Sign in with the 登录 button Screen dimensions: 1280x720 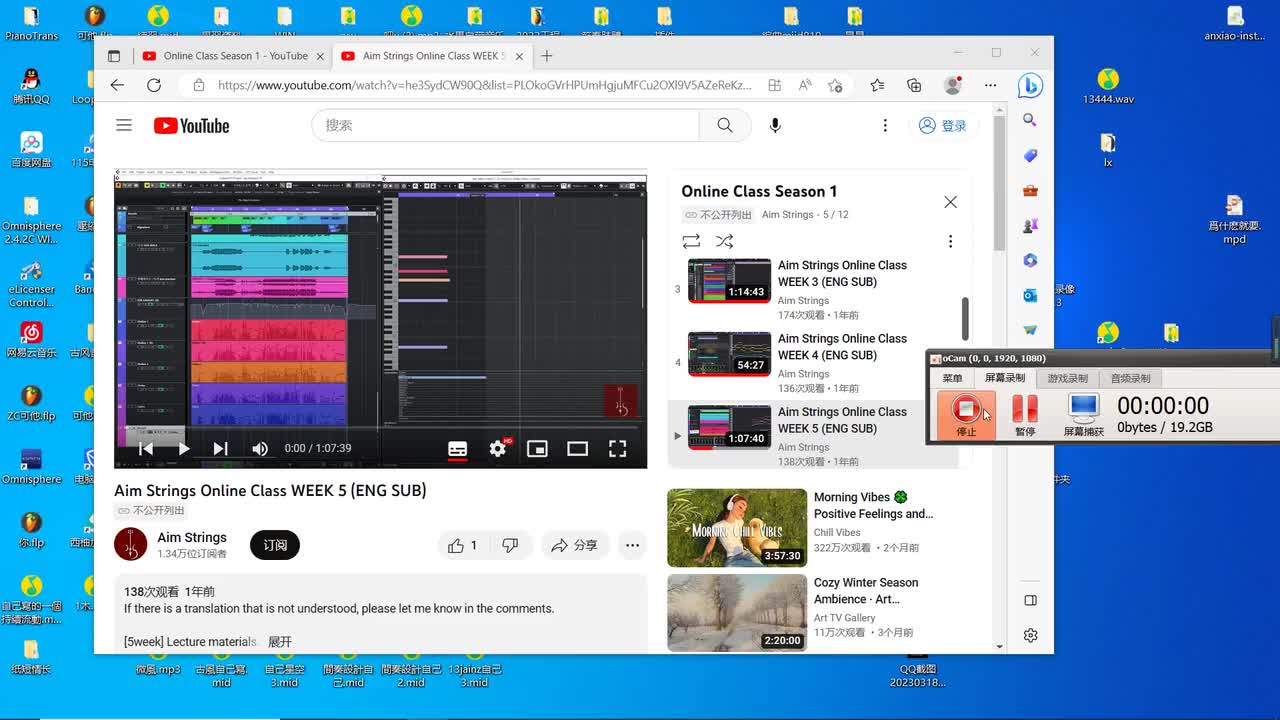click(x=943, y=125)
